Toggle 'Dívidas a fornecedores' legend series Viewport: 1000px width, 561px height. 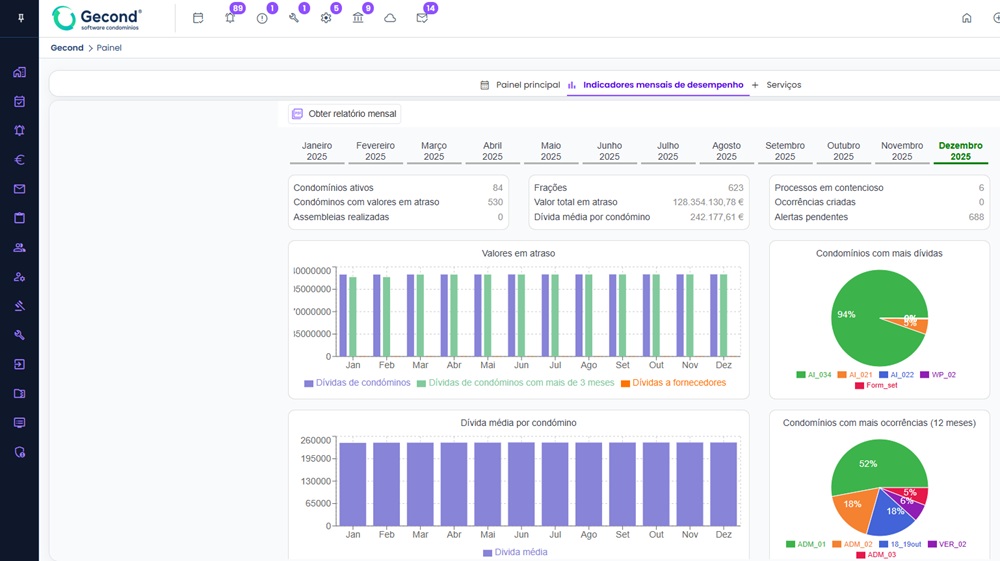click(x=673, y=383)
